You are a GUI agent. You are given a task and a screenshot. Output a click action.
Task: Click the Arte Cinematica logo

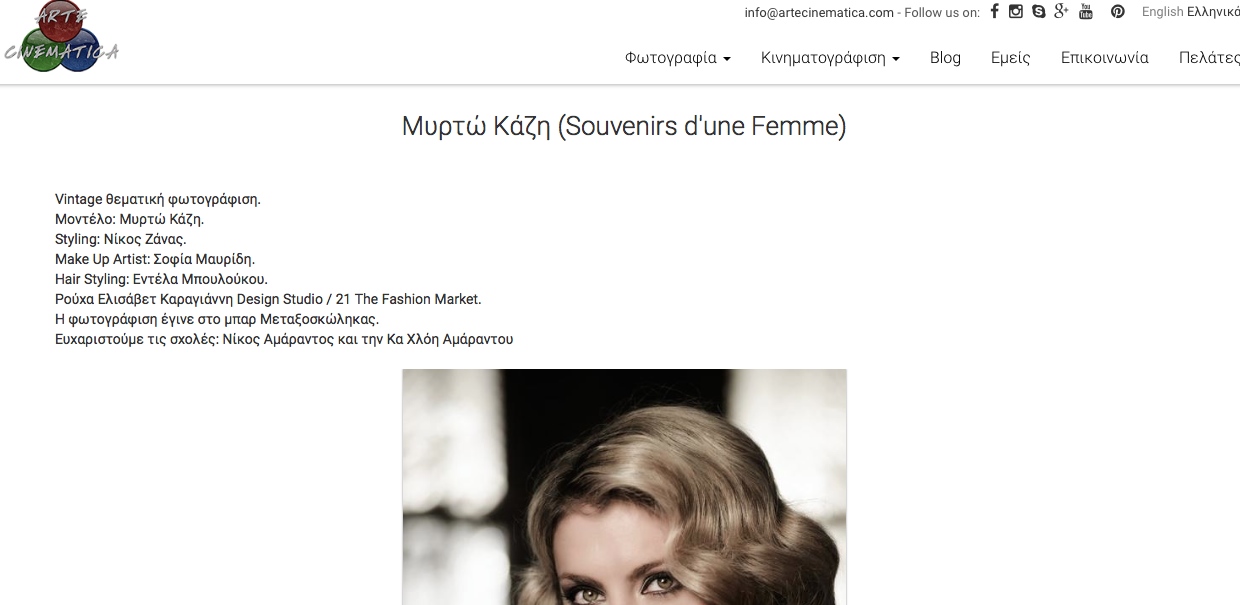tap(61, 37)
